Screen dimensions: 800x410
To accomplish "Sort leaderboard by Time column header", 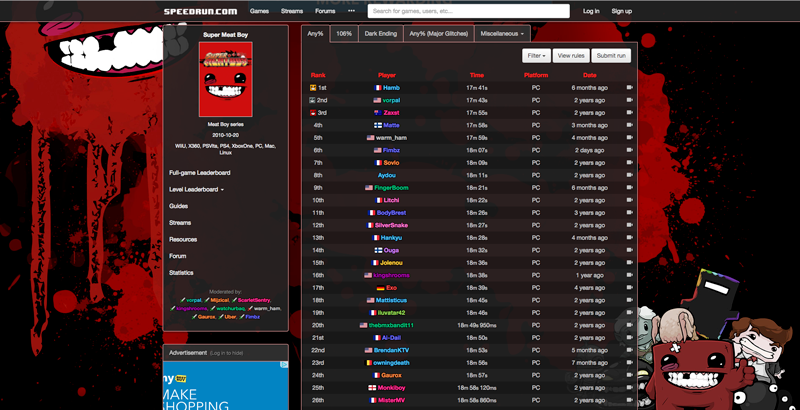I will pos(477,75).
